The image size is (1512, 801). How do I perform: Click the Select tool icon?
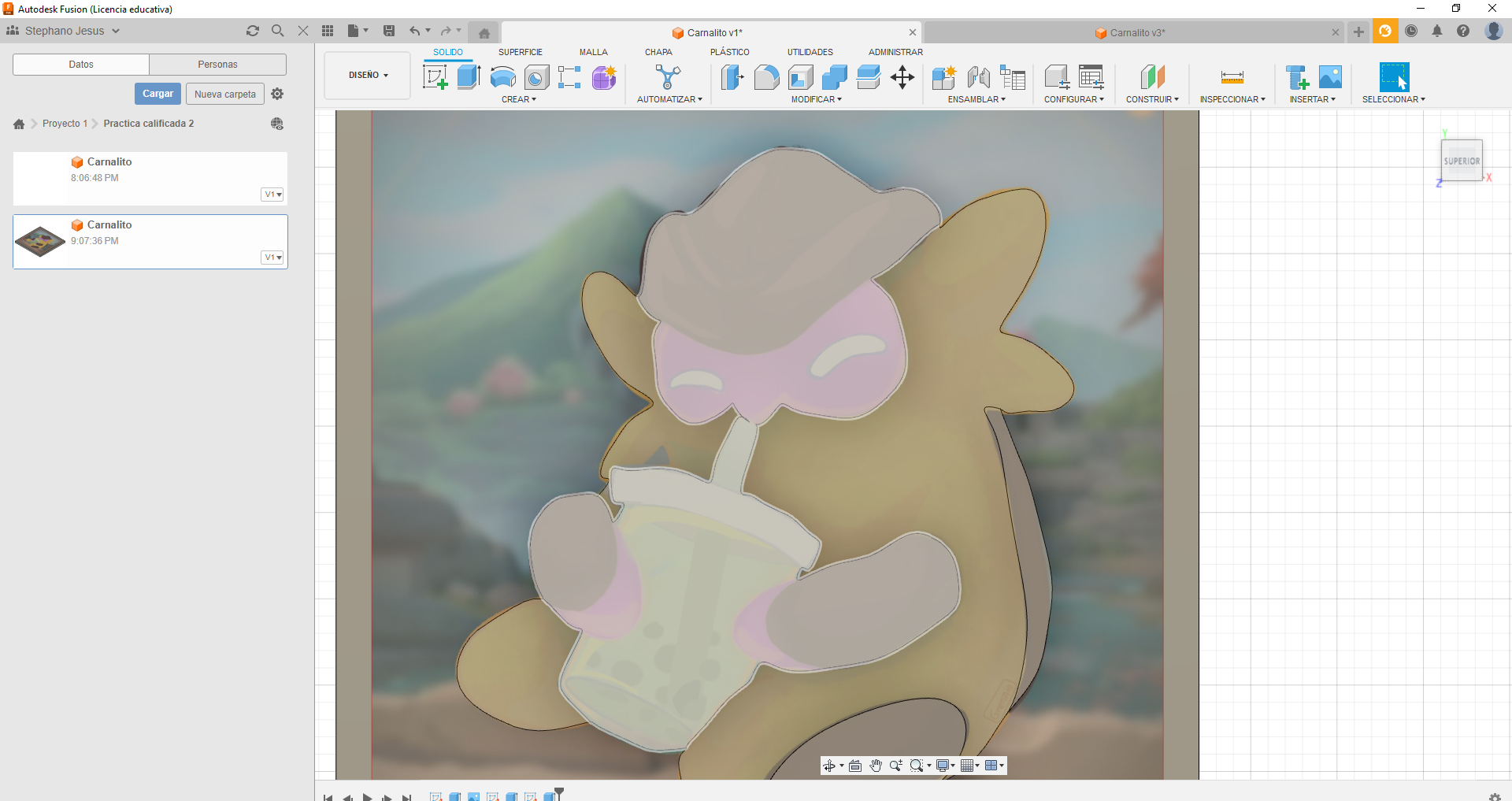tap(1394, 77)
